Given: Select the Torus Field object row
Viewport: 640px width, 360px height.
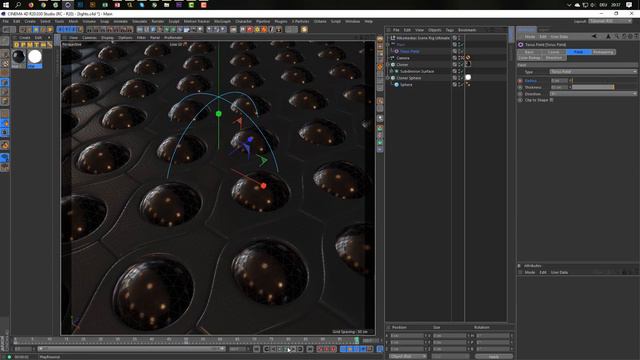Looking at the screenshot, I should coord(409,51).
